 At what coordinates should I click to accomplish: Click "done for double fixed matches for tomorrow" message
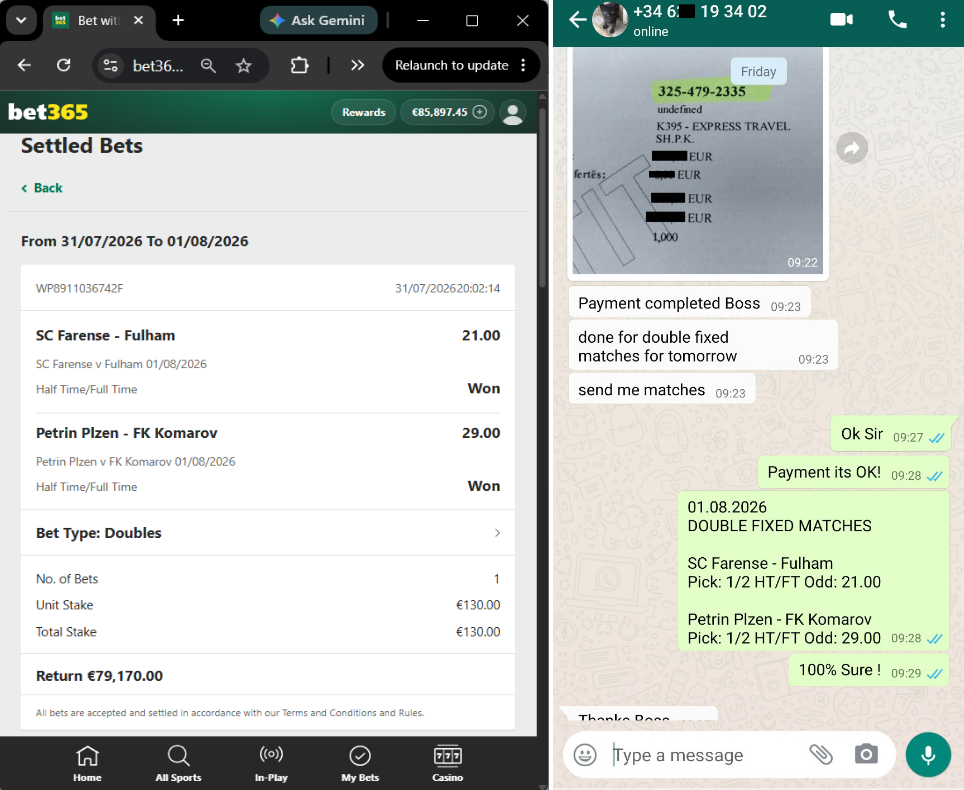pyautogui.click(x=703, y=346)
